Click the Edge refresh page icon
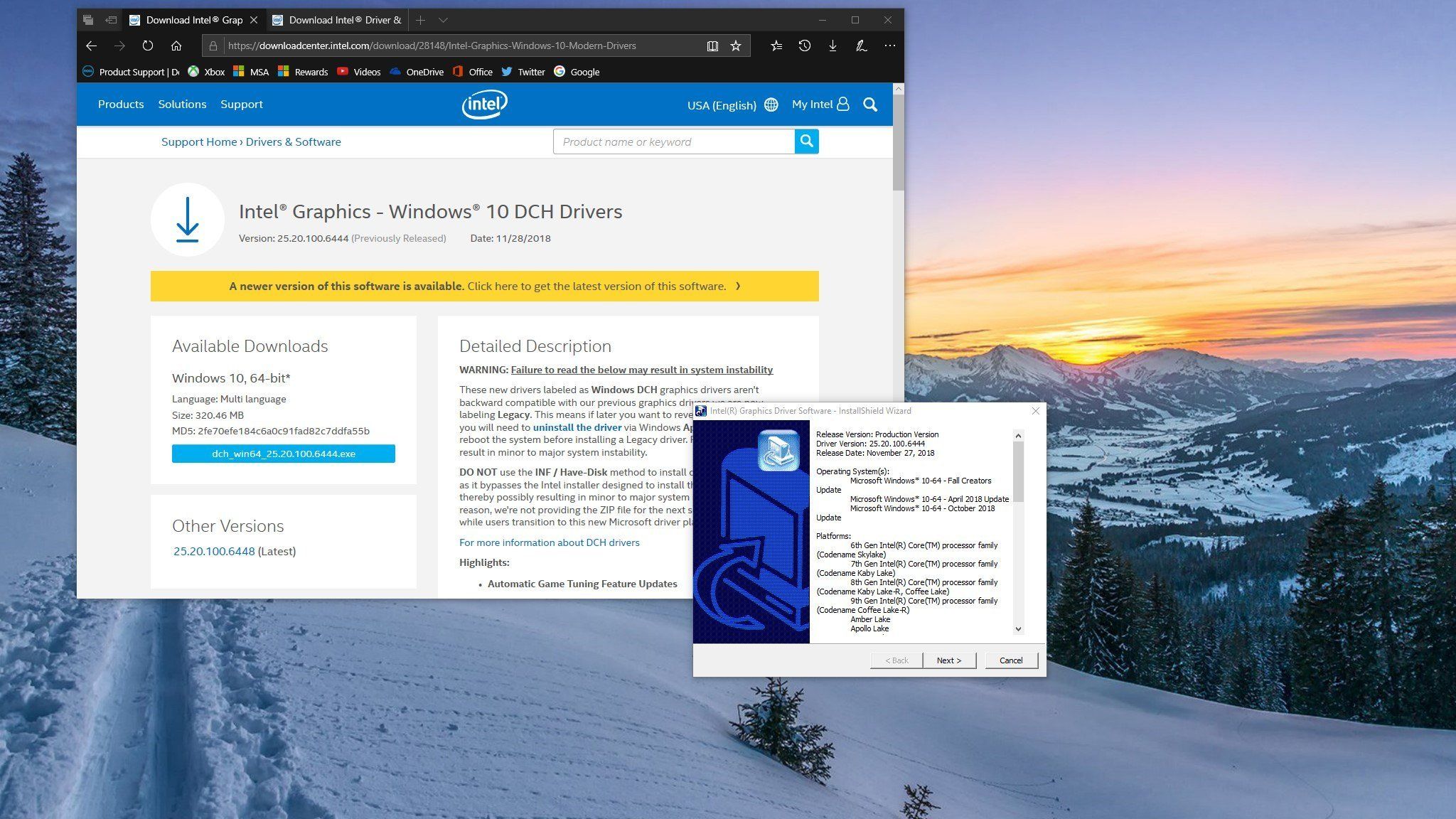This screenshot has width=1456, height=819. point(147,45)
